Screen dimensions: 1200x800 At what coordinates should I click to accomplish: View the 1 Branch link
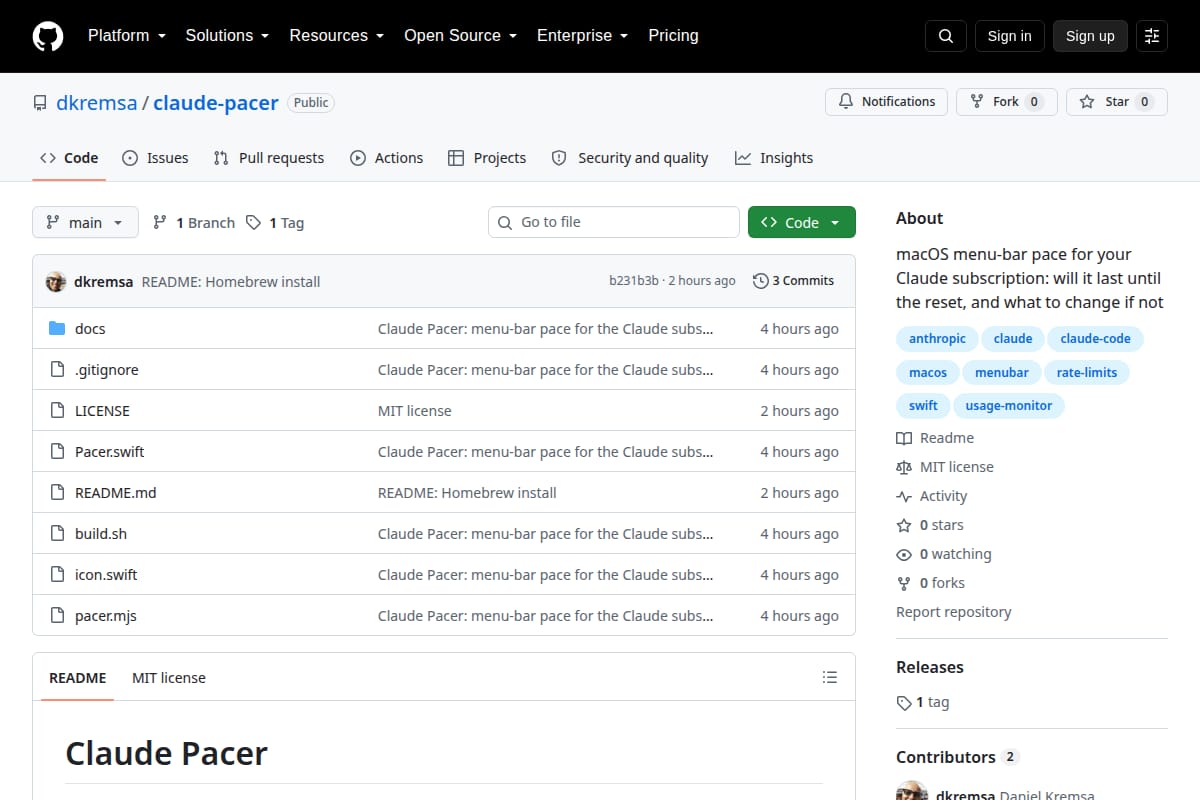[x=194, y=223]
